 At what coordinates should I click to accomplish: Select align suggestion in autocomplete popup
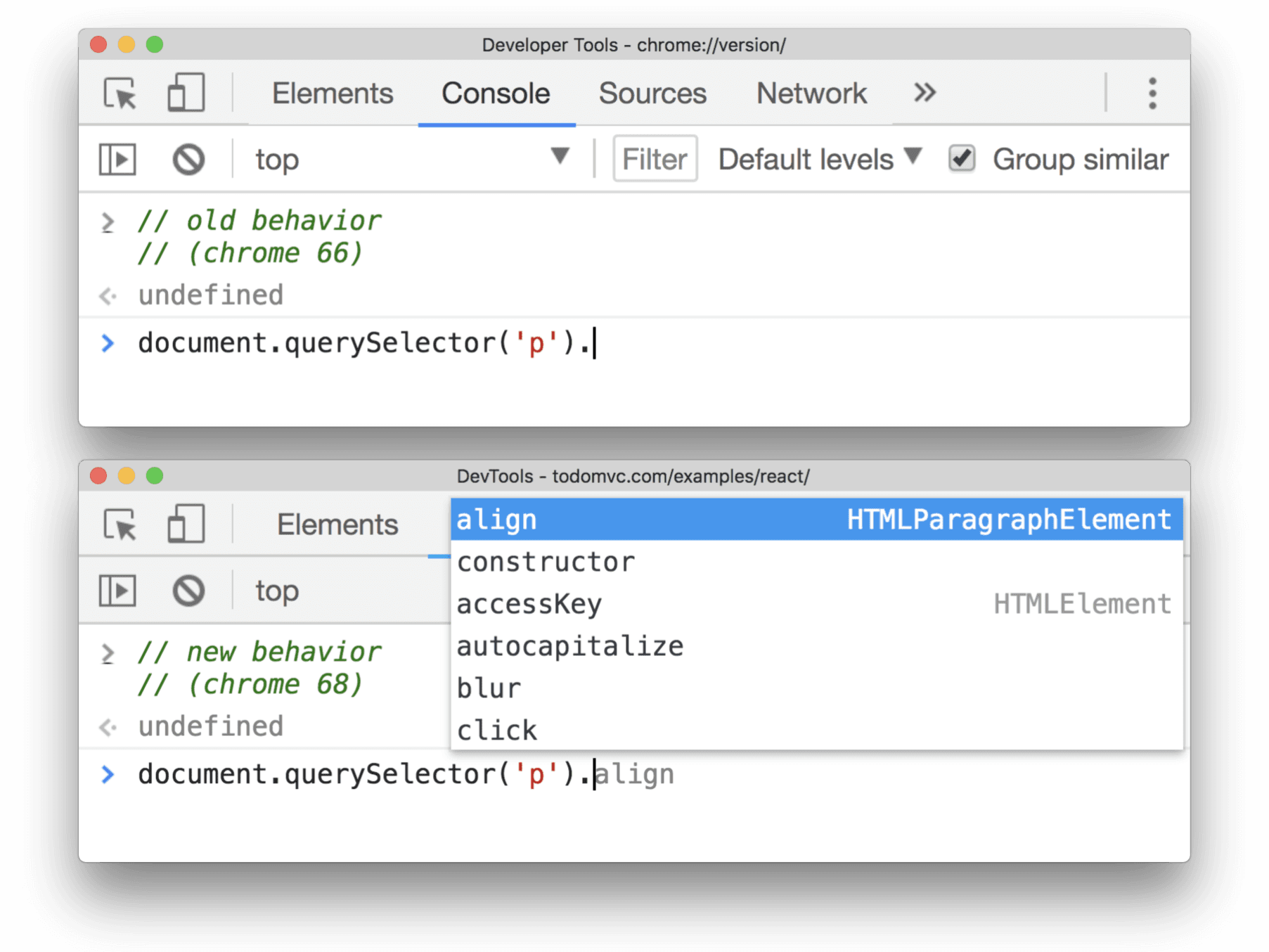click(x=496, y=520)
